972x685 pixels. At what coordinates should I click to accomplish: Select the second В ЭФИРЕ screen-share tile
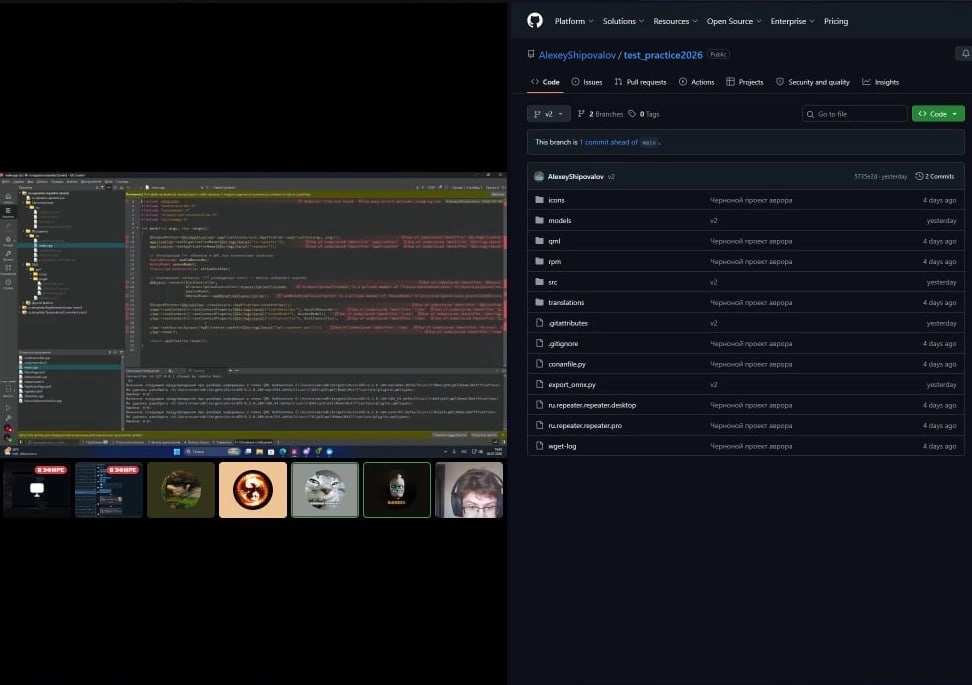point(108,490)
